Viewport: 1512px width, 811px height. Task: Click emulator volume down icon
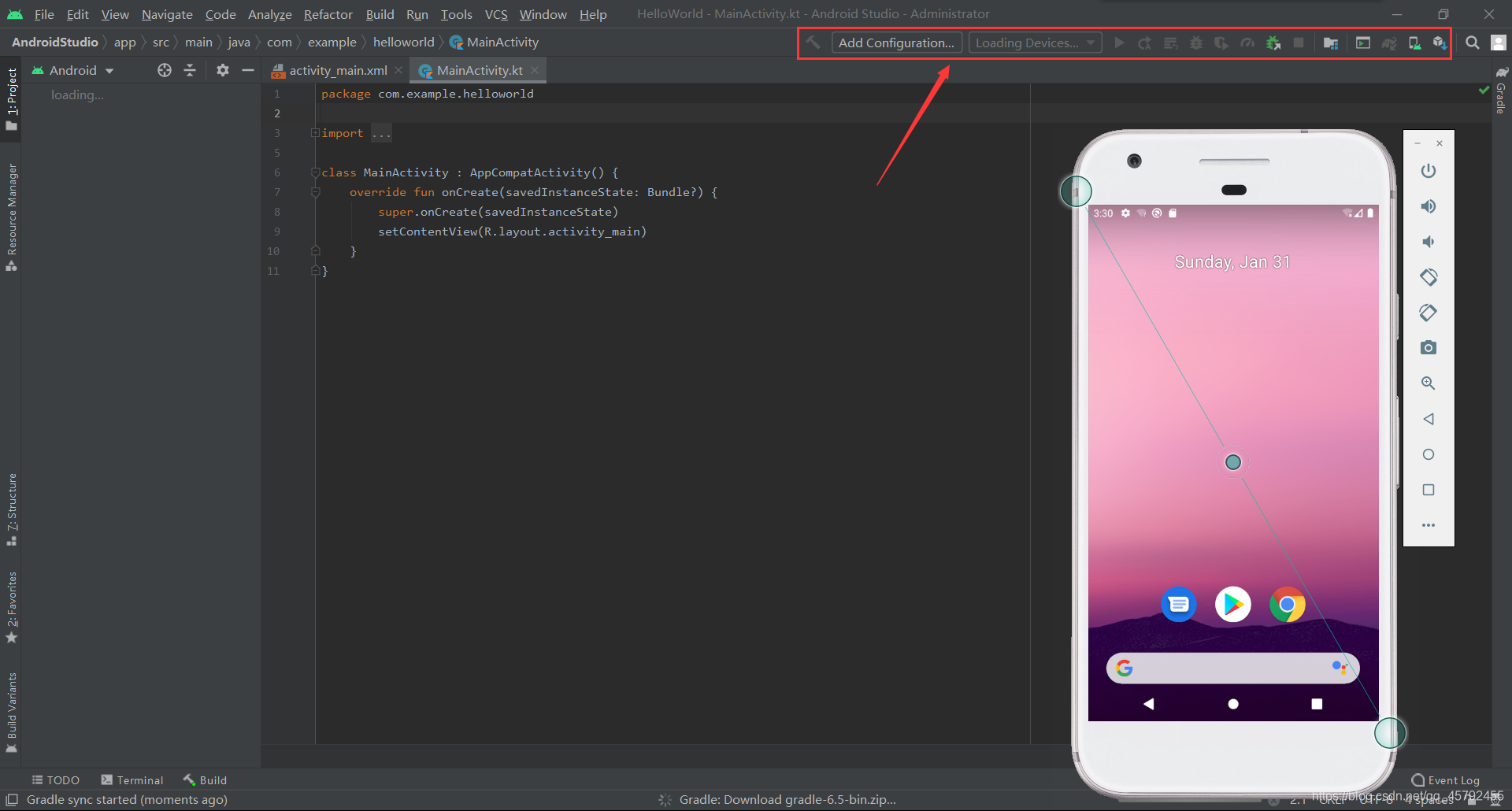click(x=1429, y=242)
